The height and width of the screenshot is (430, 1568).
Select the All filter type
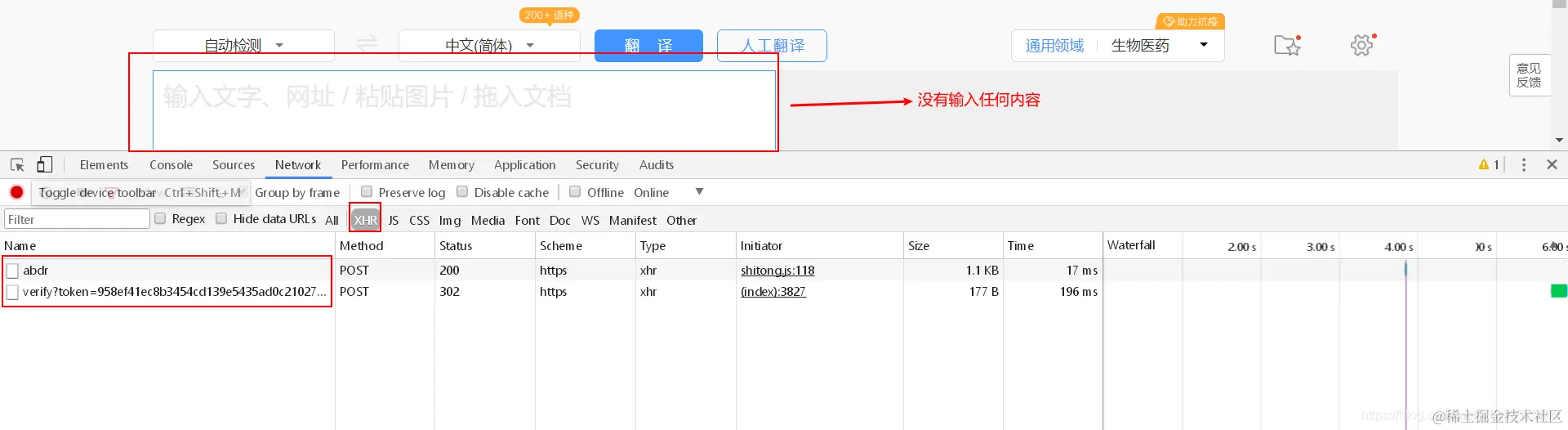[x=332, y=220]
